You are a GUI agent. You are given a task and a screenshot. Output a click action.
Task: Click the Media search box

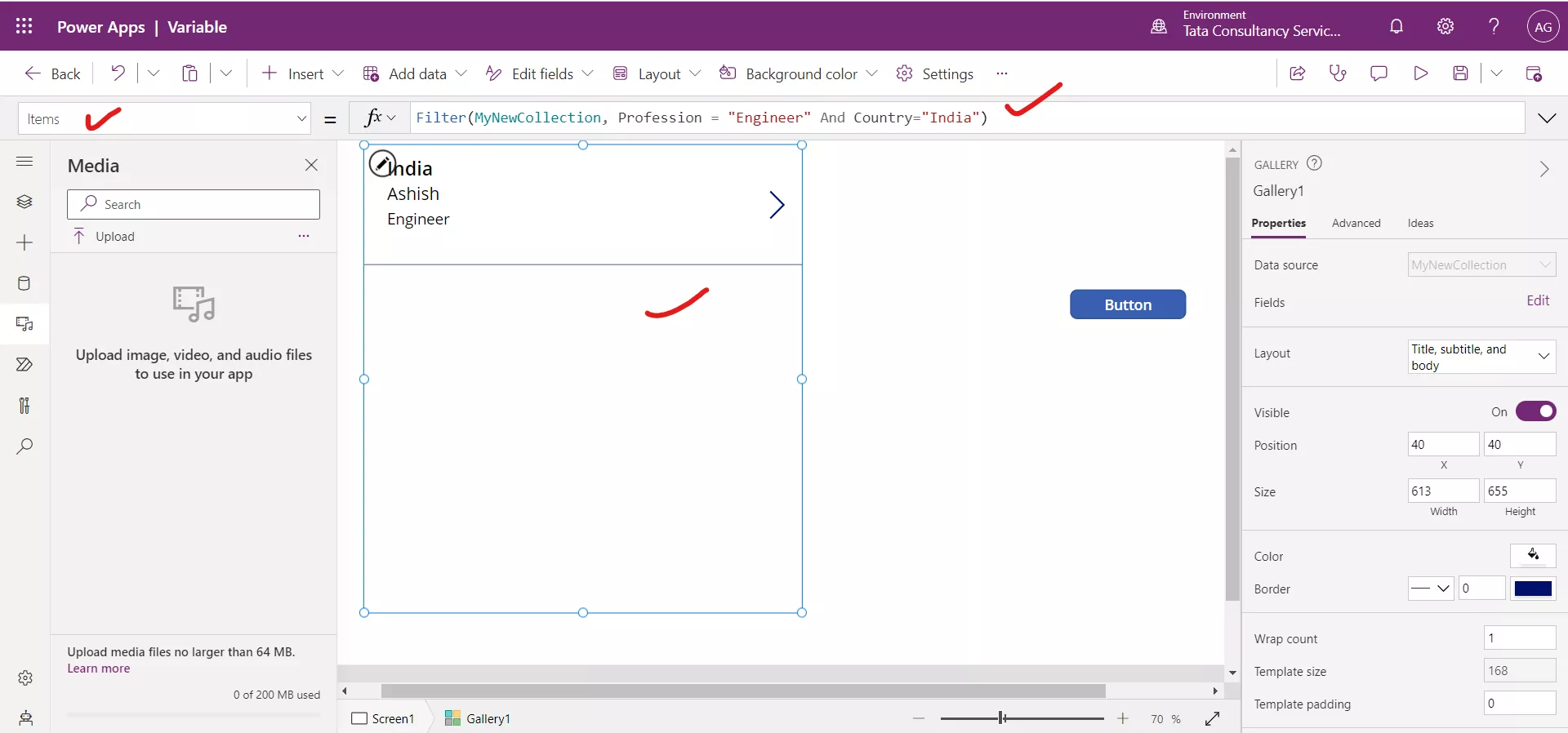point(194,204)
